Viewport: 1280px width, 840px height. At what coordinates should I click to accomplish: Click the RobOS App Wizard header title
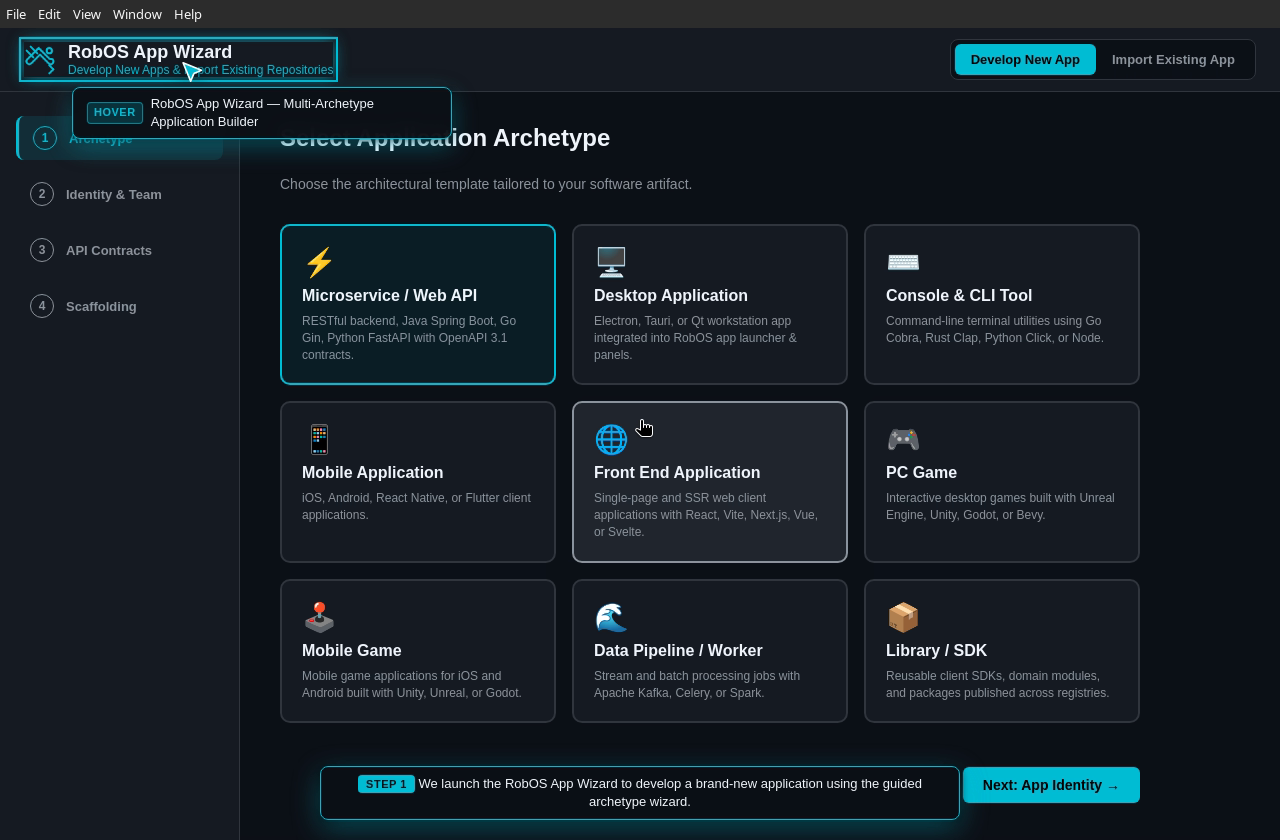[x=150, y=52]
